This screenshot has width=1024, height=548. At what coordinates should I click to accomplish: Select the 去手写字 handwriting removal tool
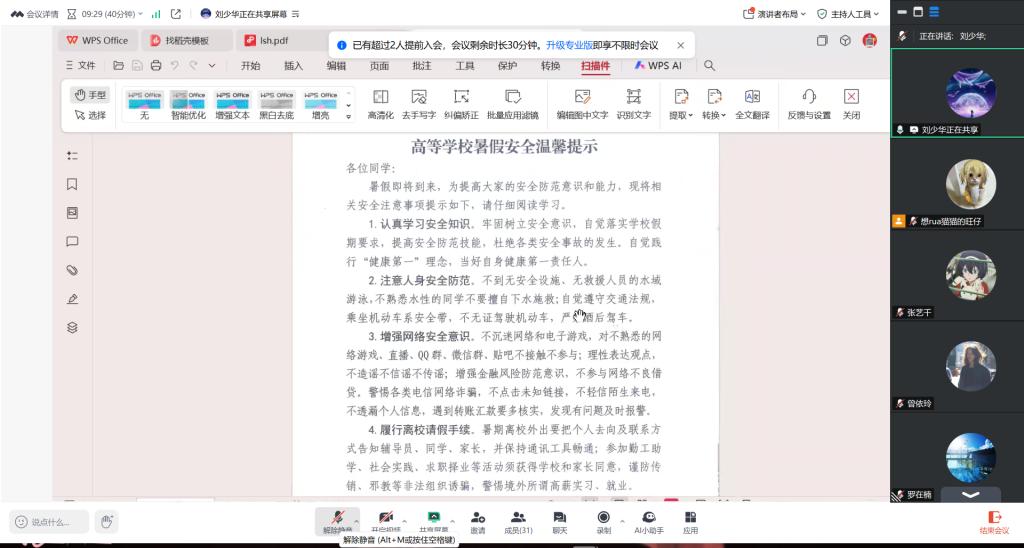click(419, 104)
